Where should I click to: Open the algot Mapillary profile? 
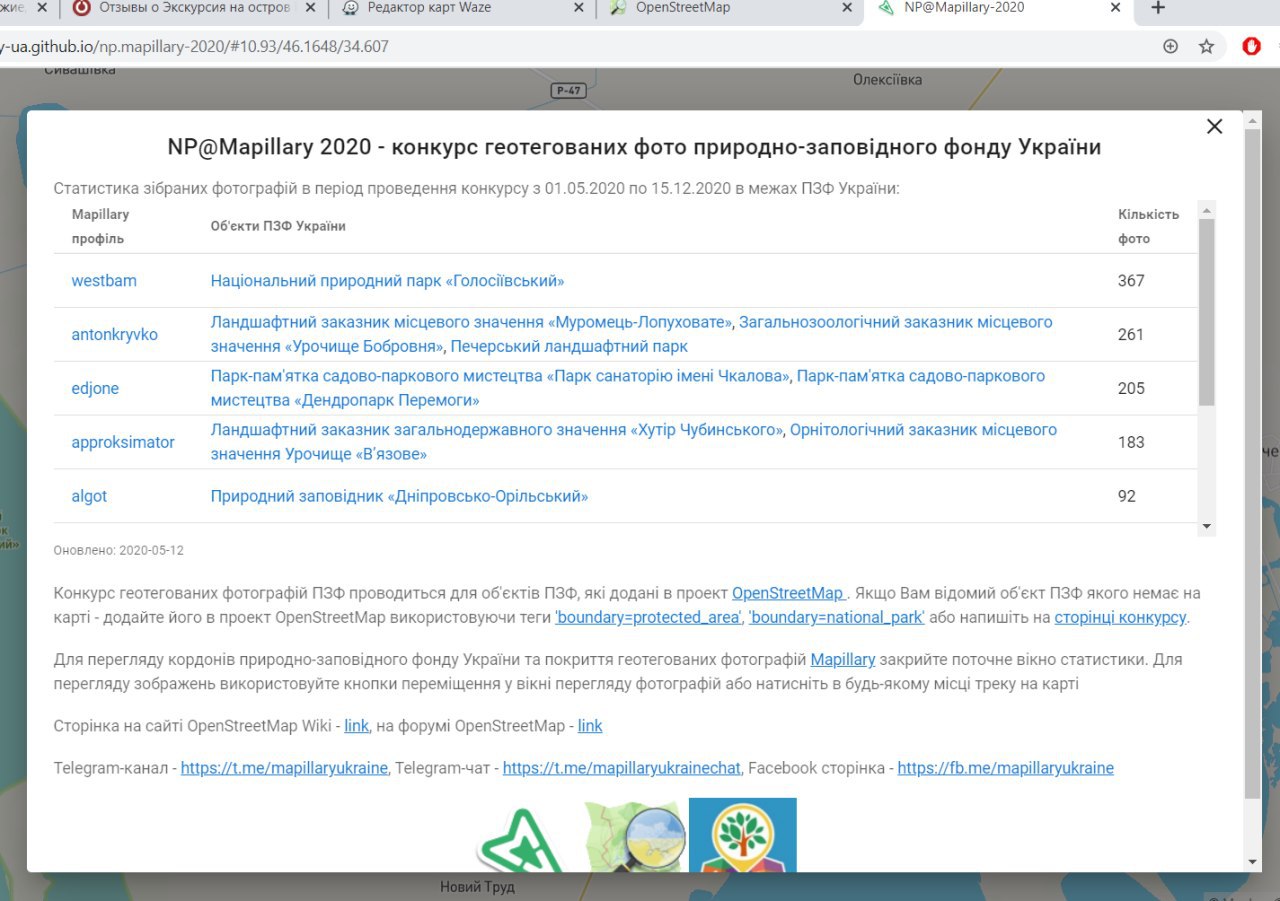pos(89,496)
